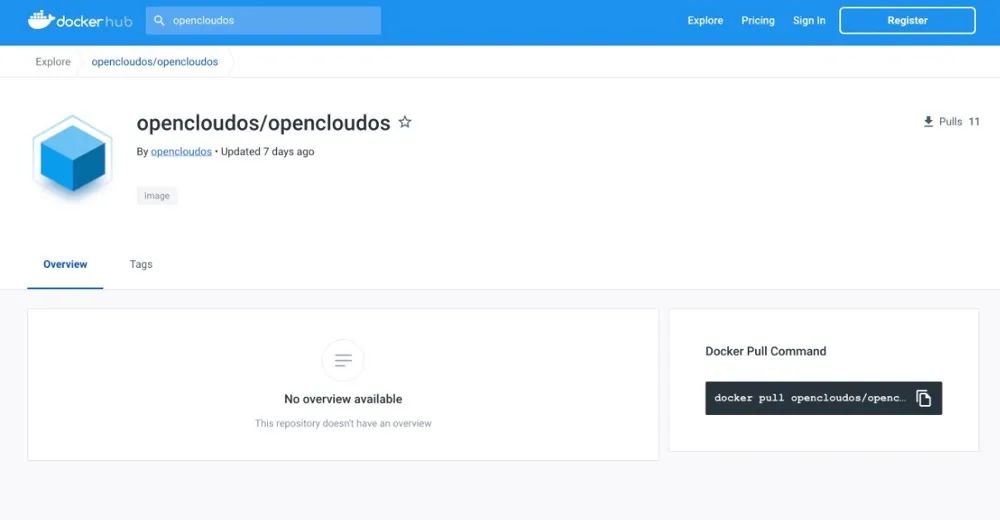Click the 'No overview available' text
The width and height of the screenshot is (1000, 520).
click(343, 399)
